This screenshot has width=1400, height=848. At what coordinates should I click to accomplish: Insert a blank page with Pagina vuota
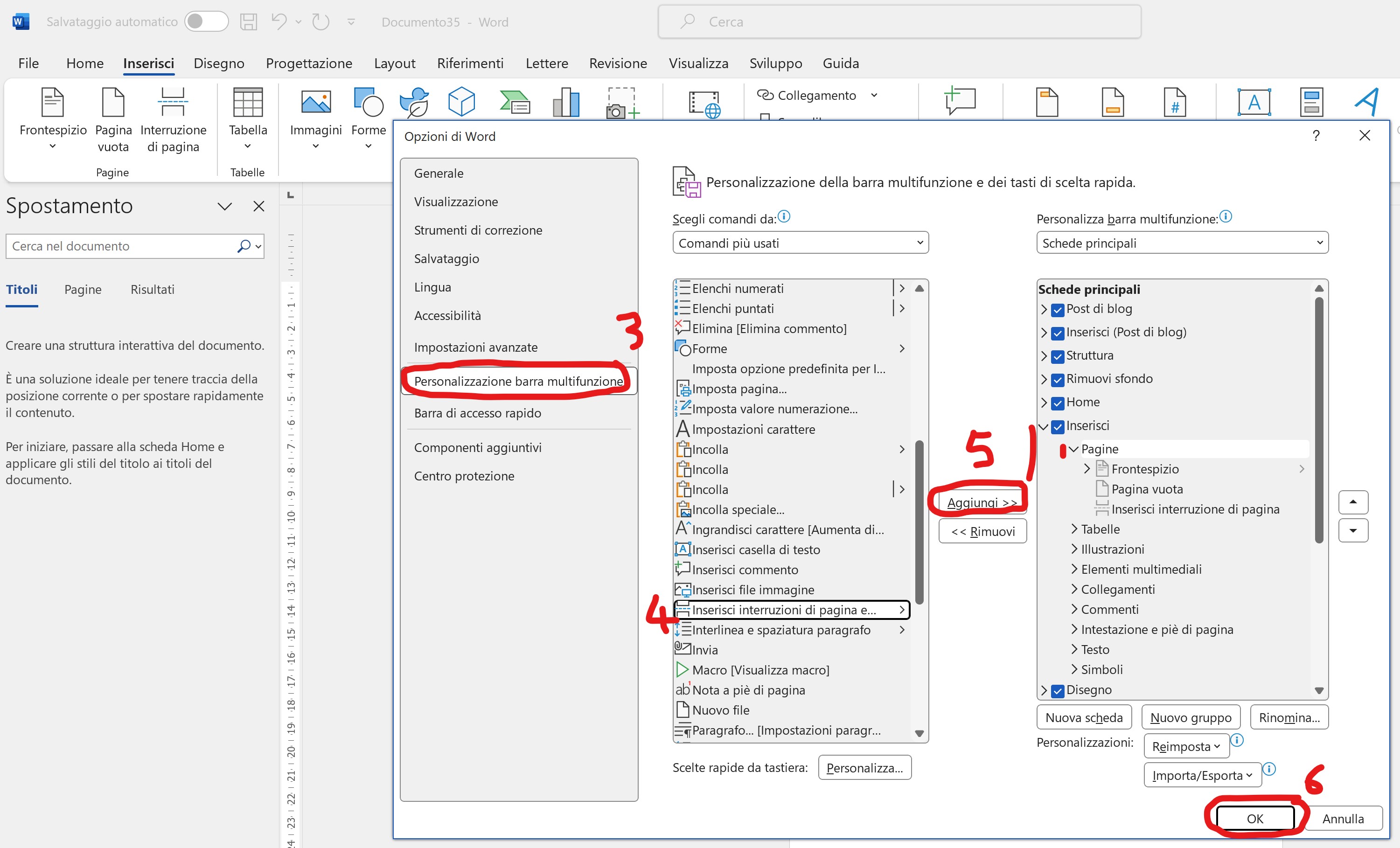click(112, 102)
